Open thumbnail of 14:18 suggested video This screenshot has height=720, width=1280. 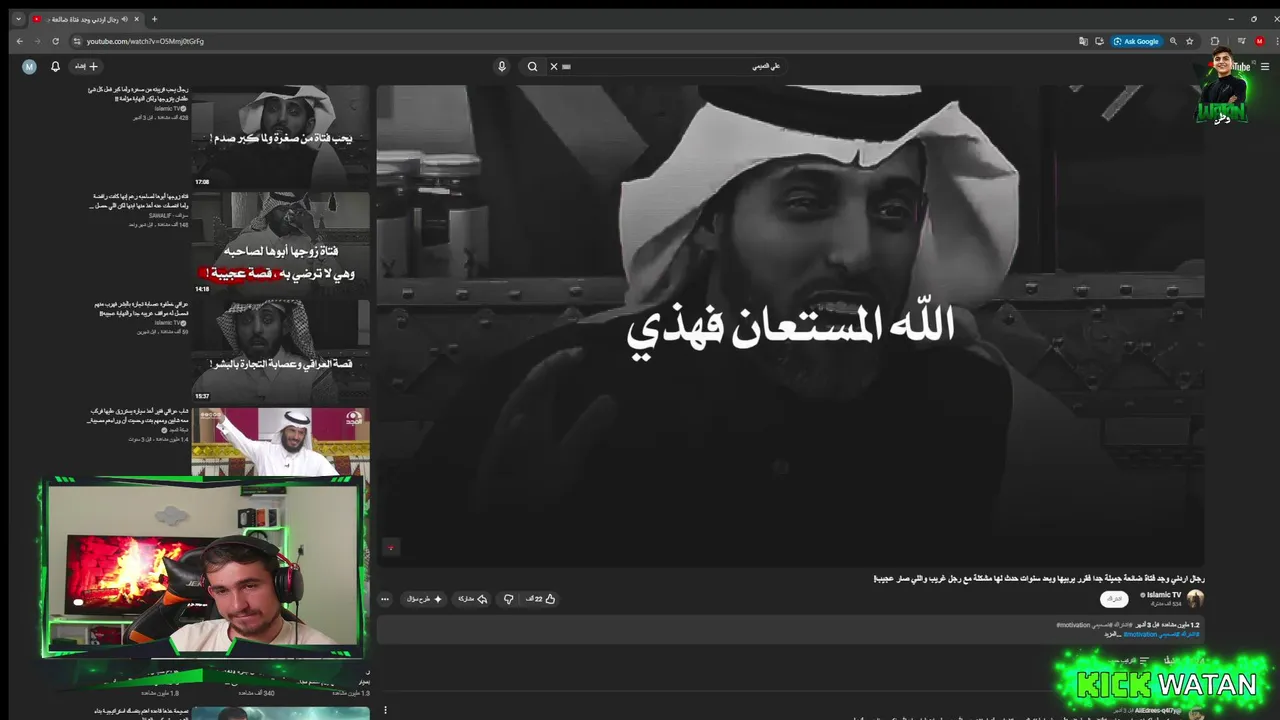[281, 243]
